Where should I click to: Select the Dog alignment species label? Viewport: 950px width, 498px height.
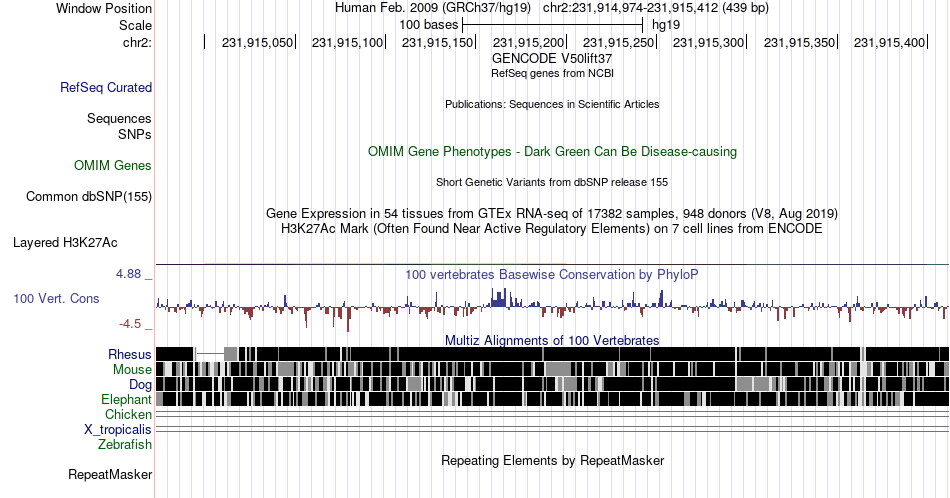[140, 385]
